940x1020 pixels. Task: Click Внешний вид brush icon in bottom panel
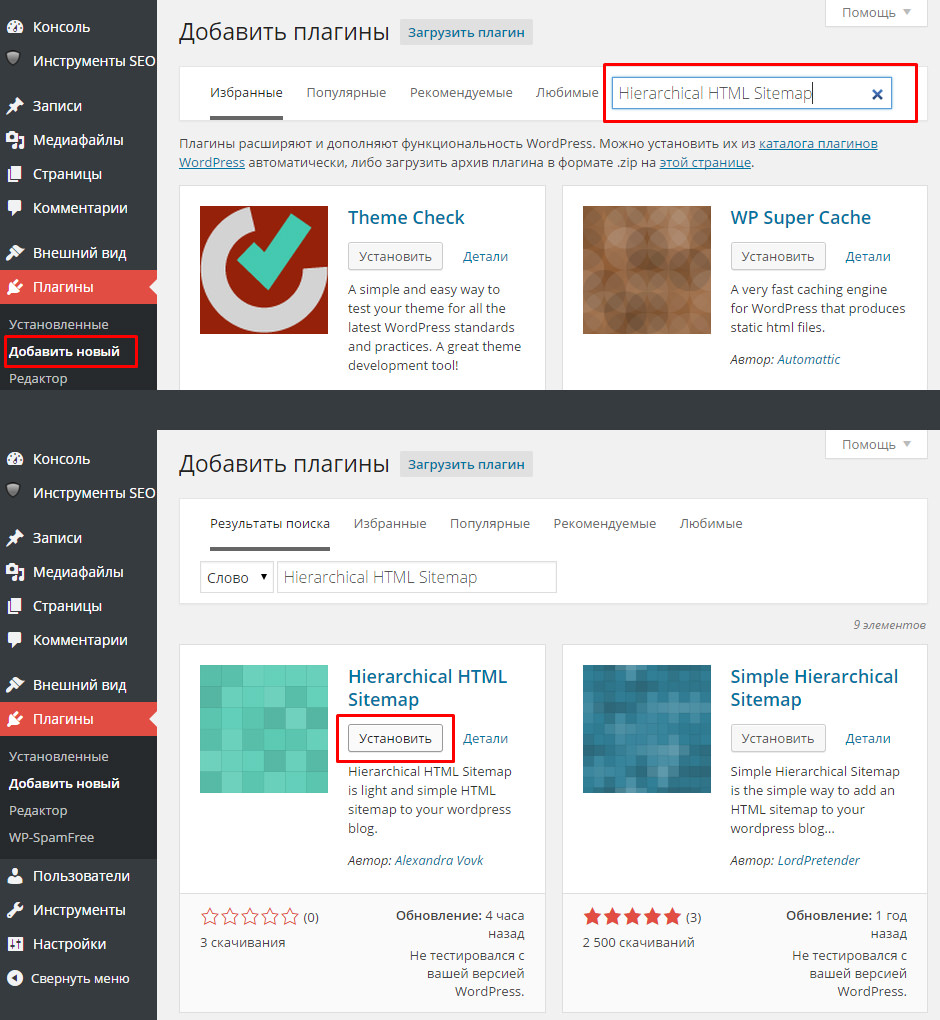[x=15, y=684]
